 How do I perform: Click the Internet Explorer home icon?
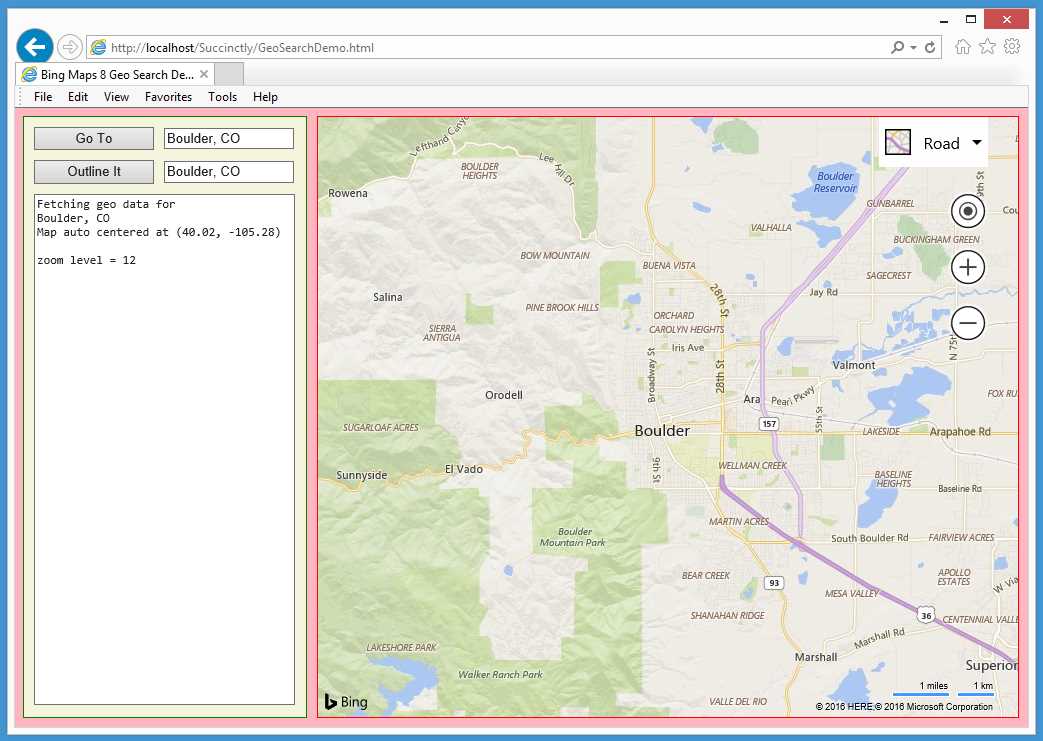(x=961, y=47)
